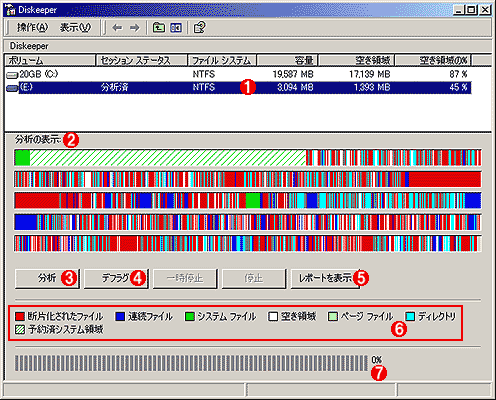Click the light green ページ ファイル legend swatch
The image size is (496, 400).
coord(333,316)
